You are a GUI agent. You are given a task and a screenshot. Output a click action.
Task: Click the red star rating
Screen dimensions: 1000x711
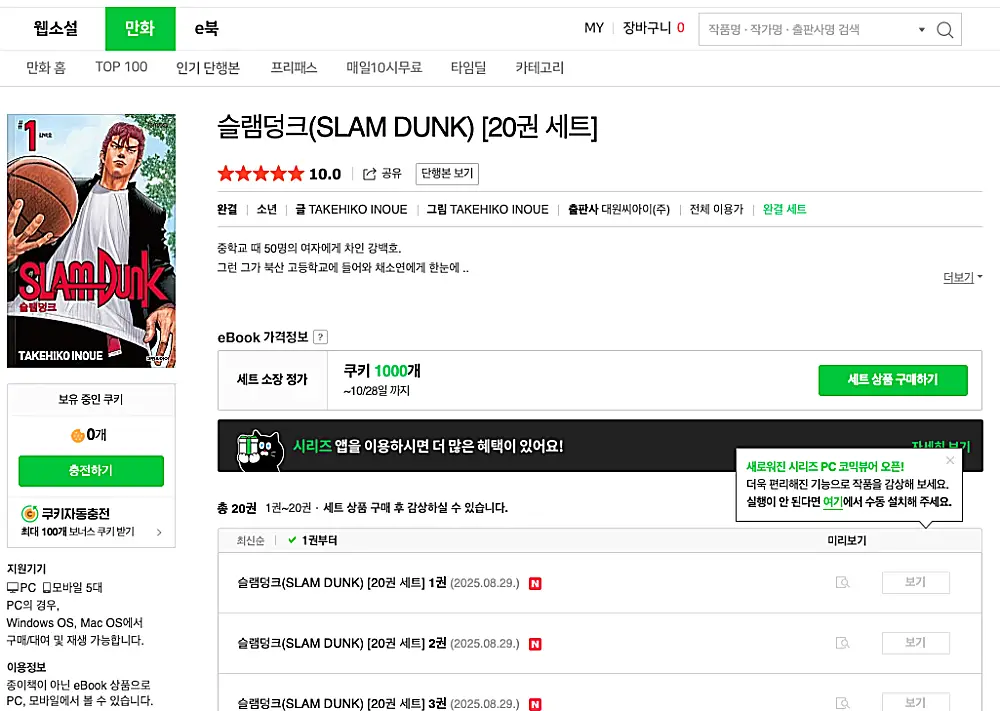260,173
